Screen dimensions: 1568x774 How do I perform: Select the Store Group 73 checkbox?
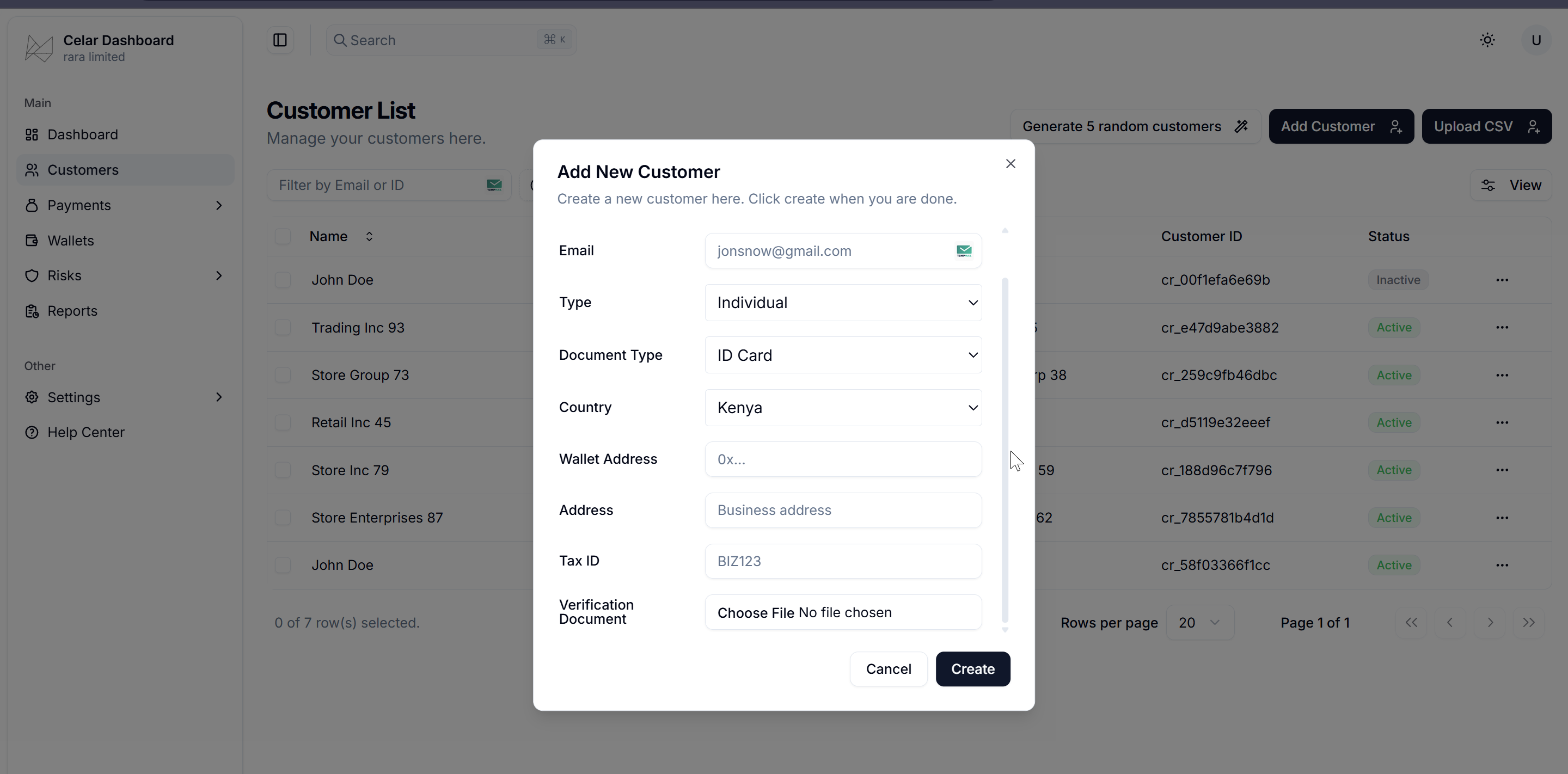pyautogui.click(x=283, y=375)
